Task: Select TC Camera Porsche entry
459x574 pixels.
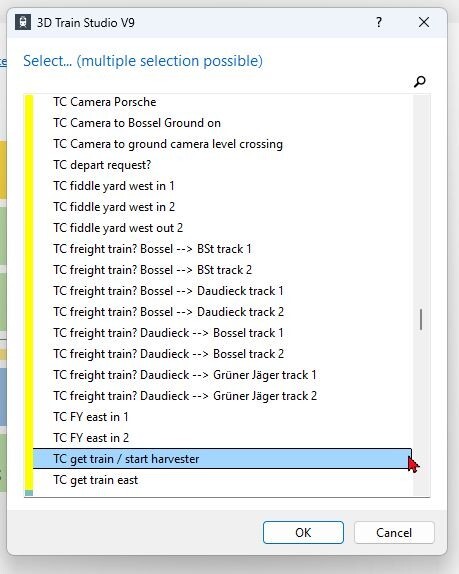Action: pos(222,102)
